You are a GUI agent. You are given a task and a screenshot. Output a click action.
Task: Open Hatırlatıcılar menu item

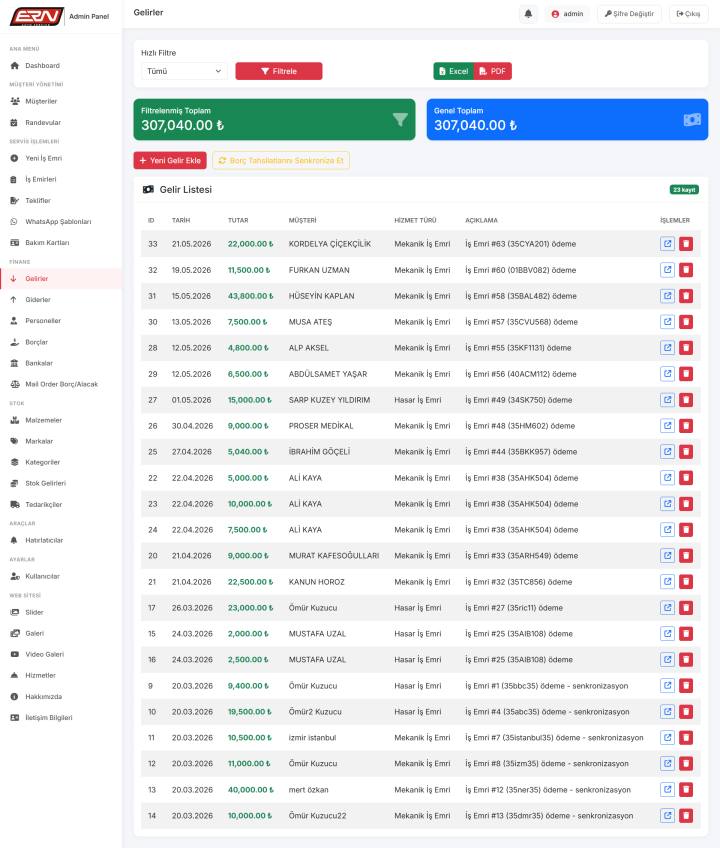point(61,540)
